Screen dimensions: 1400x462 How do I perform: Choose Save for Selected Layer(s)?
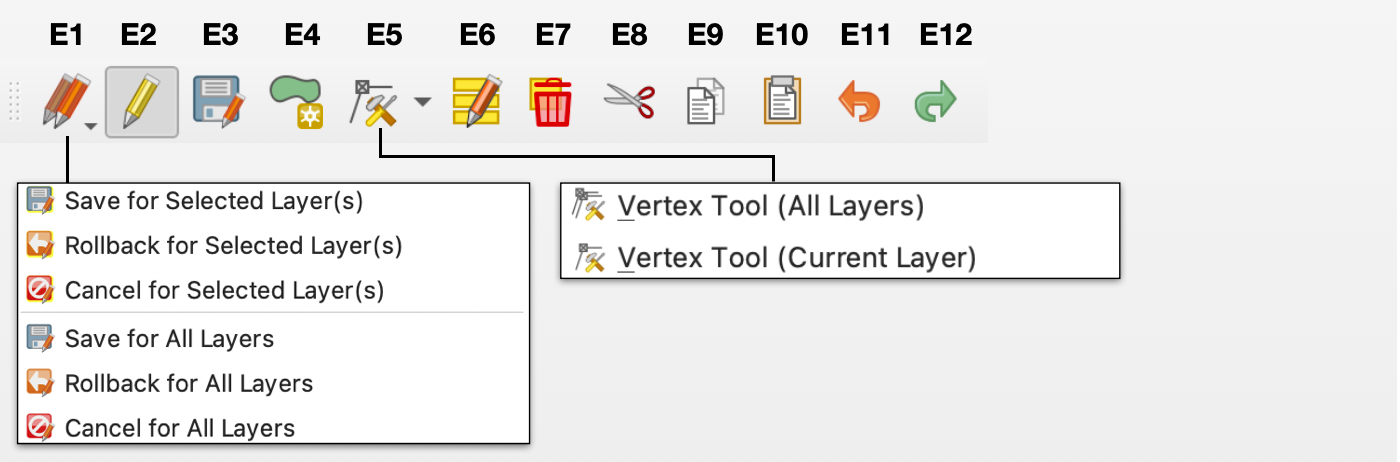[x=213, y=201]
